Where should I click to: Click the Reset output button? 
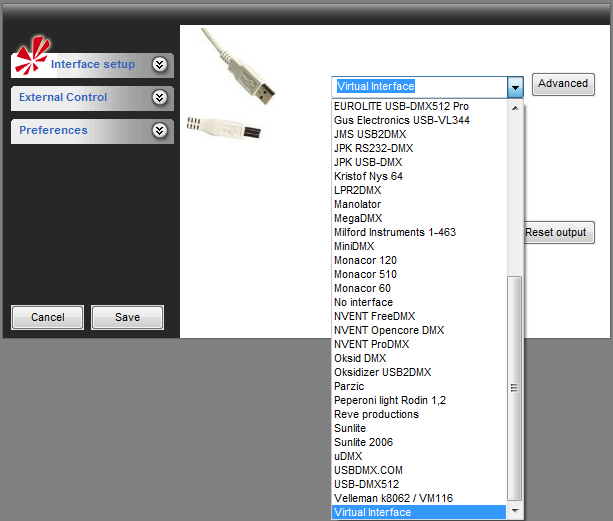[559, 233]
